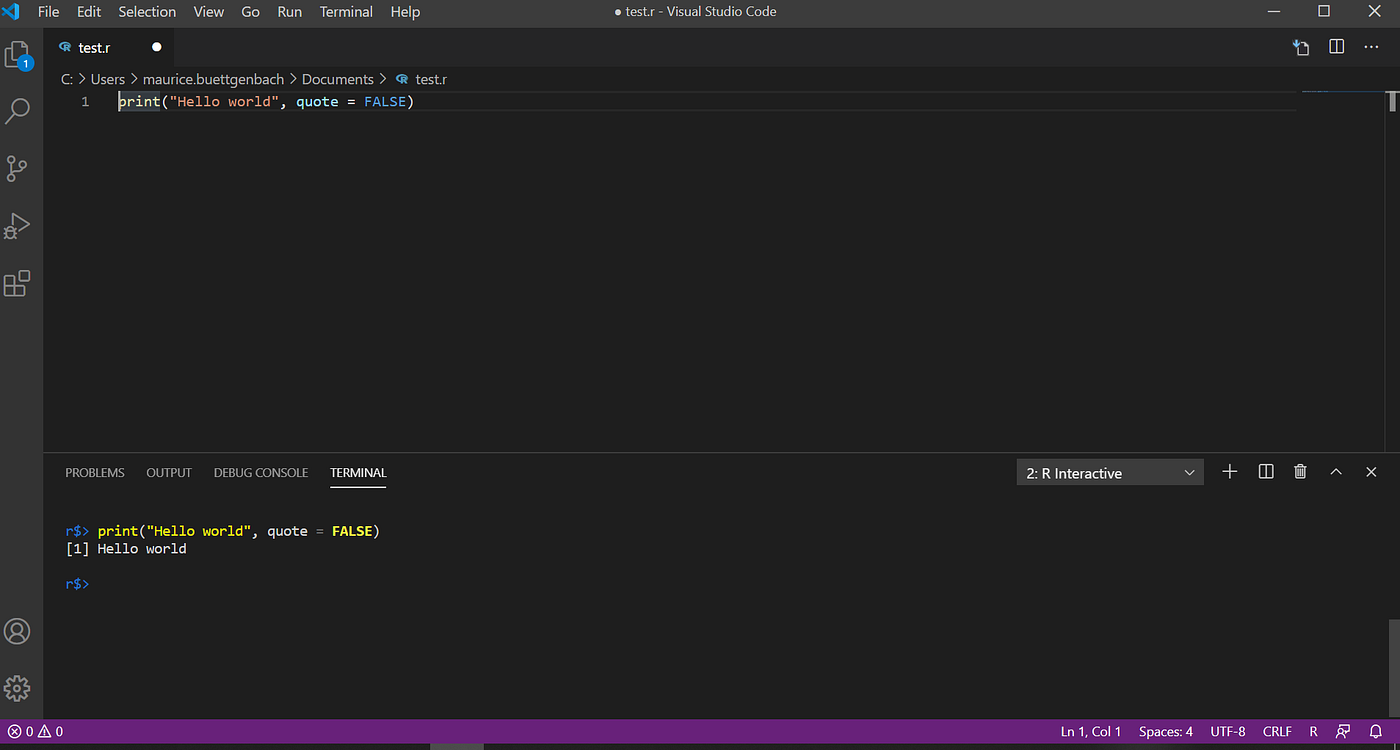Run the R source file
1400x750 pixels.
click(1300, 47)
